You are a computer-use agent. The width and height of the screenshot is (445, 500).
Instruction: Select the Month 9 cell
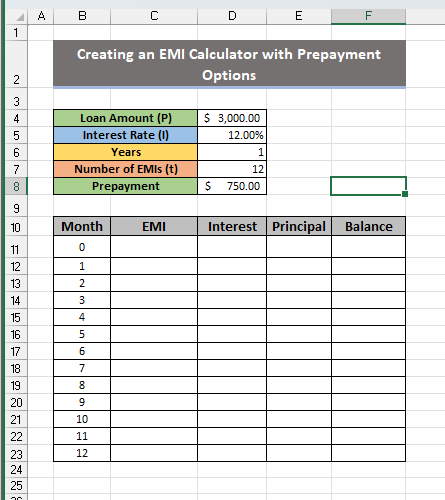(82, 402)
